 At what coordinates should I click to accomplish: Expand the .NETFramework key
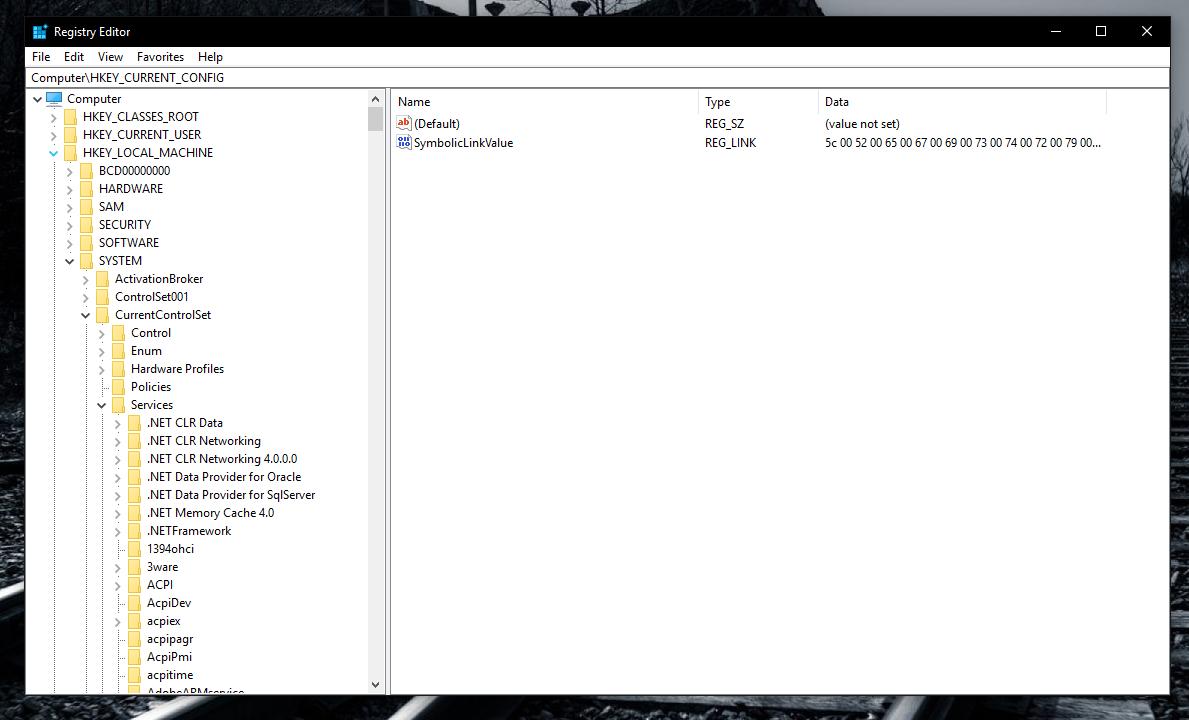(118, 532)
